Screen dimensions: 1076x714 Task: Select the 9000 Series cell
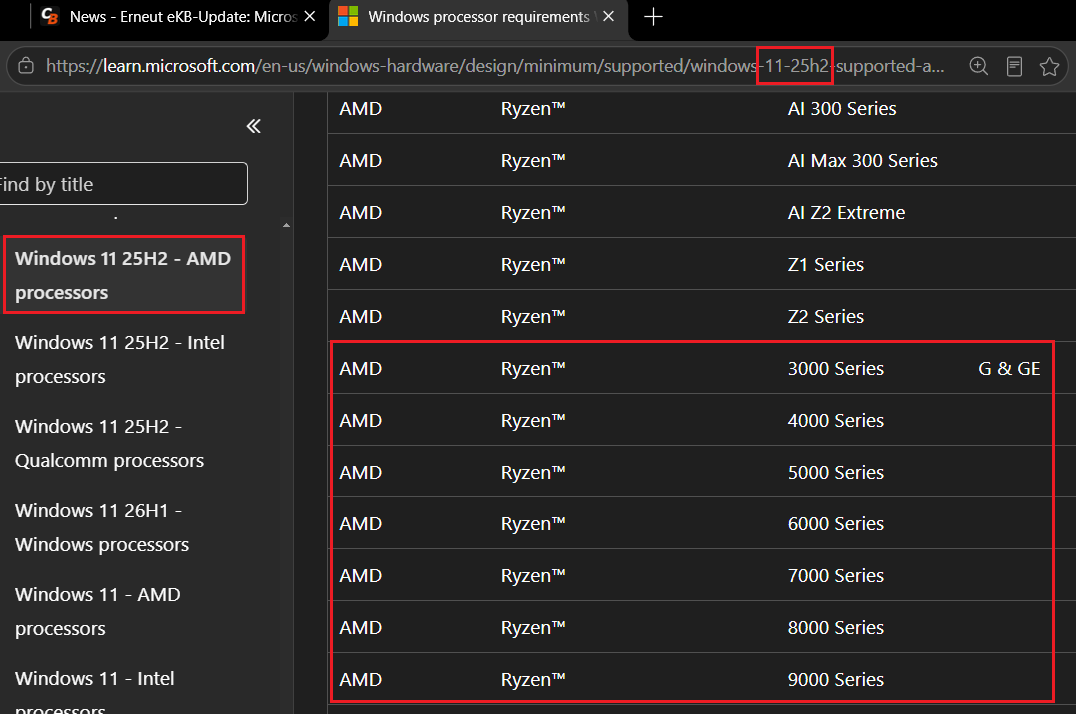(x=836, y=680)
